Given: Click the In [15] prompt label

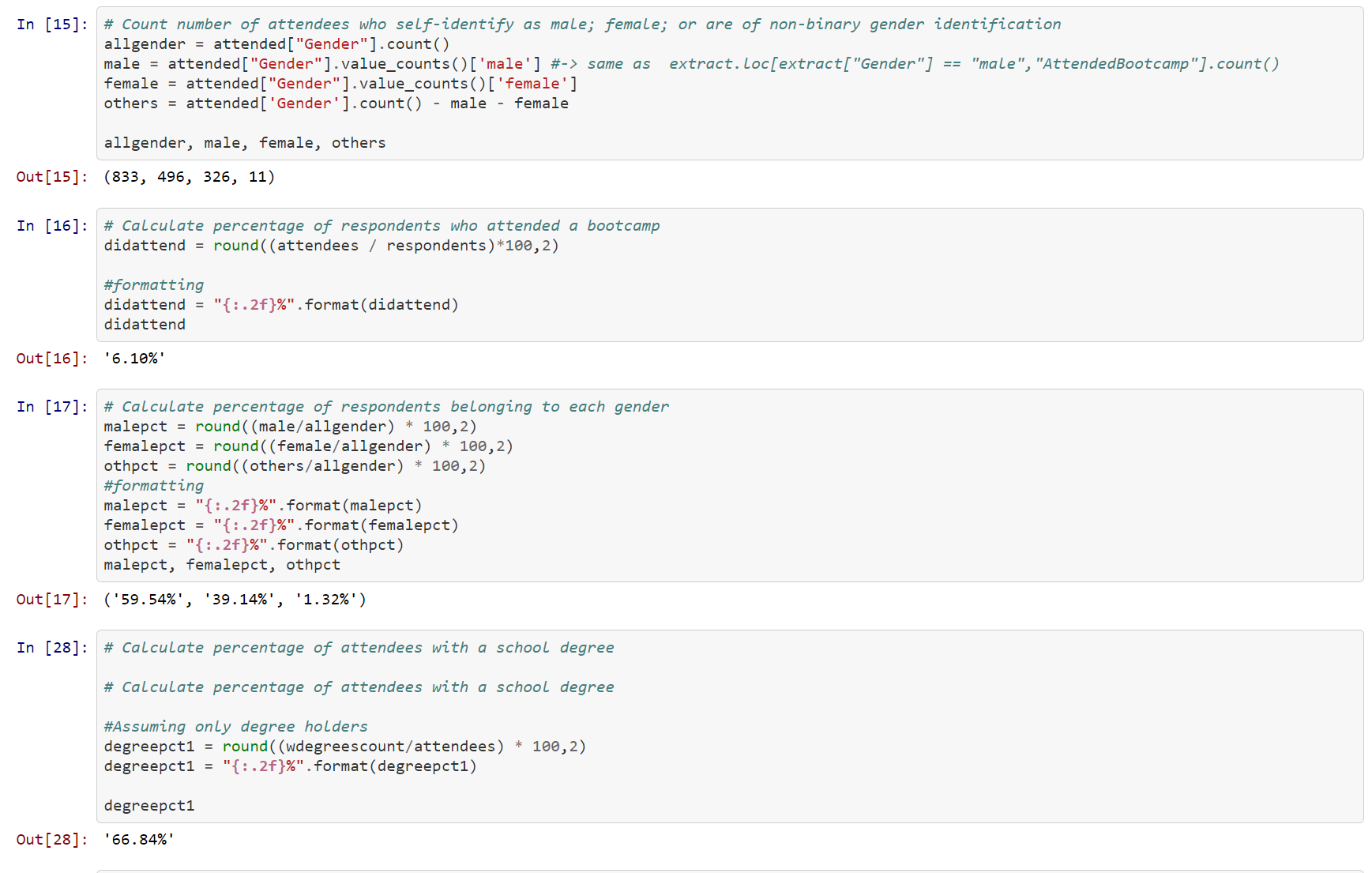Looking at the screenshot, I should [x=50, y=24].
